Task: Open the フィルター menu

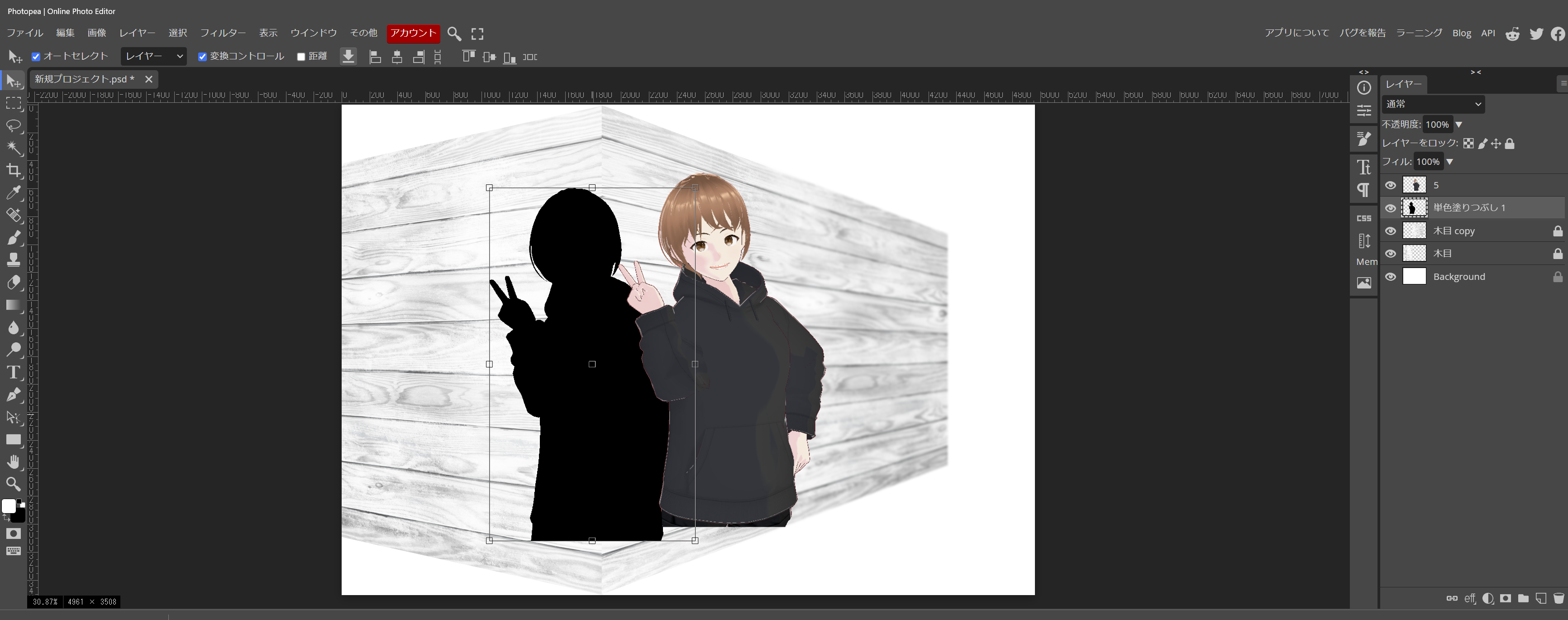Action: 223,33
